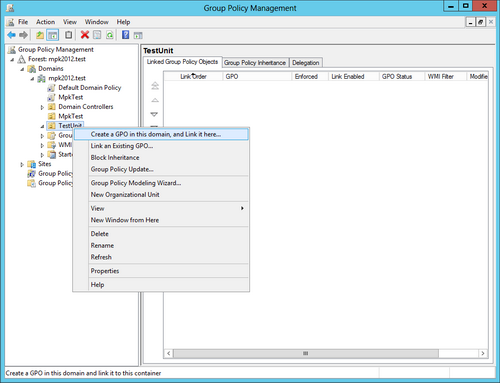Click the mpk2012.test domain icon
The image size is (500, 383).
click(x=42, y=78)
